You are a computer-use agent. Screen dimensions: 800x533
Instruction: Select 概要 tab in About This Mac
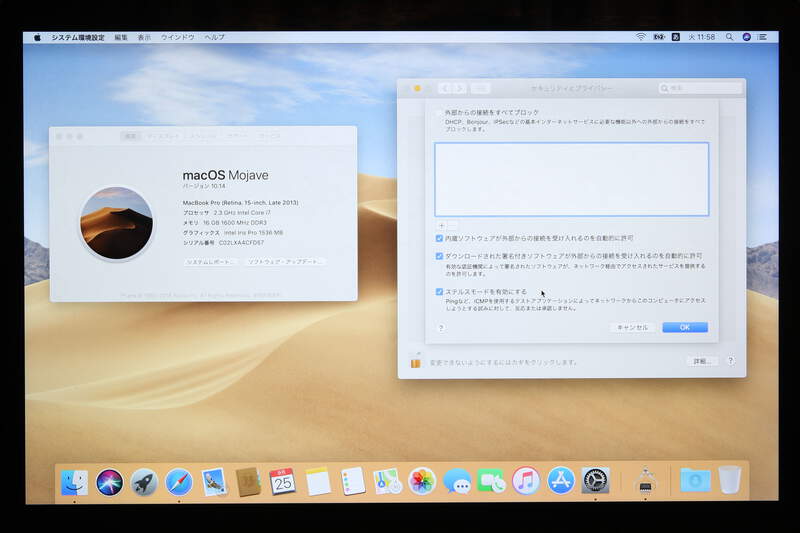131,136
